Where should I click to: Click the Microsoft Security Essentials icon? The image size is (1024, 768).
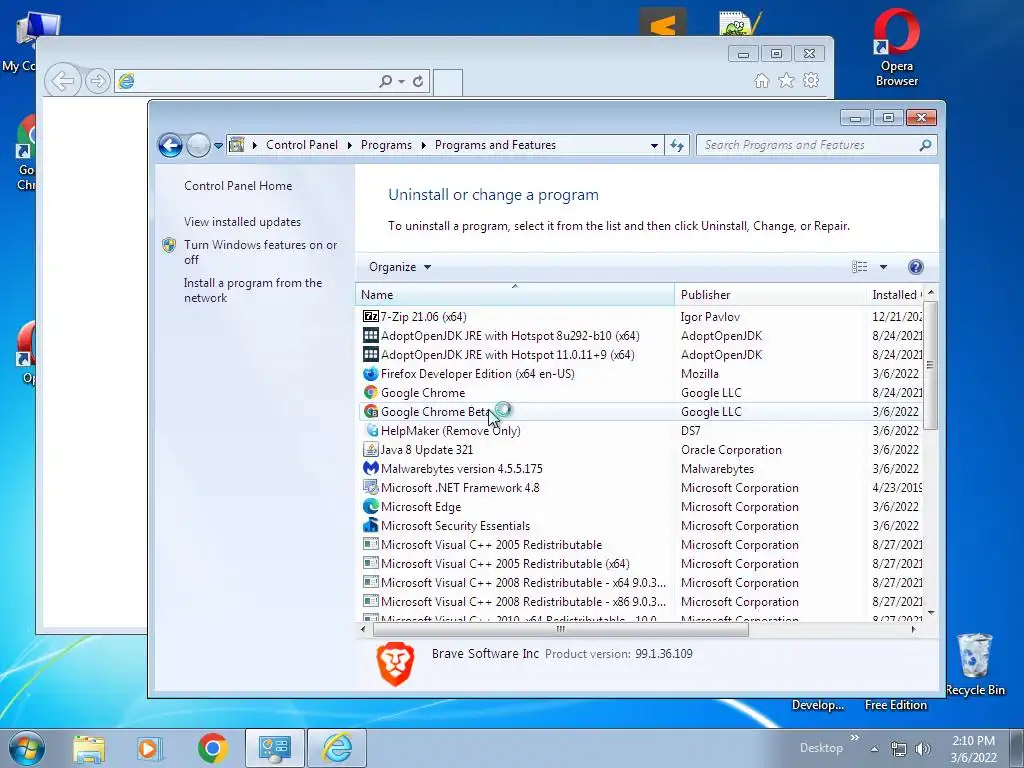click(x=370, y=525)
